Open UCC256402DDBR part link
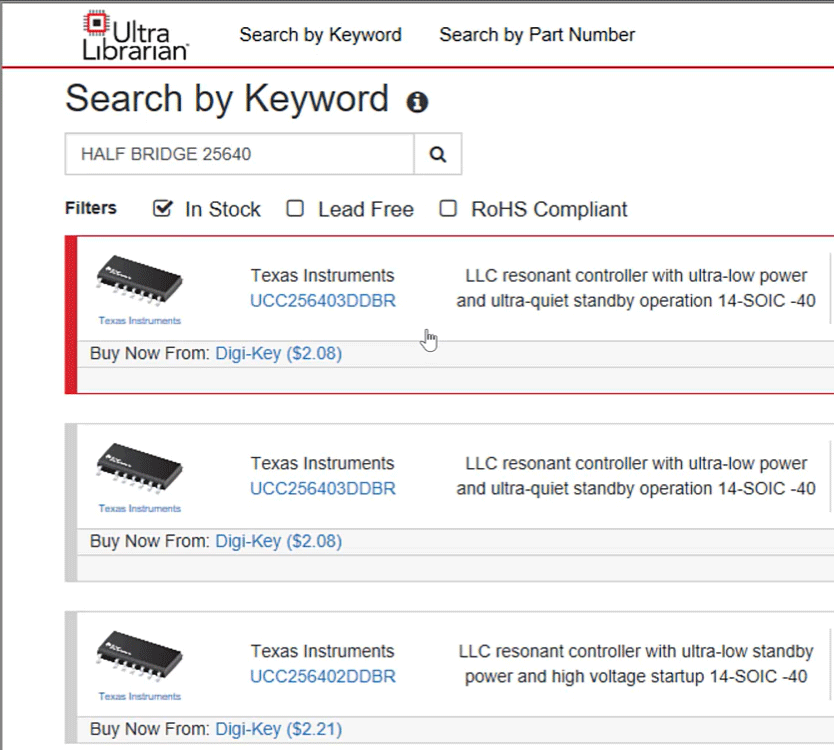Viewport: 834px width, 750px height. [x=323, y=676]
